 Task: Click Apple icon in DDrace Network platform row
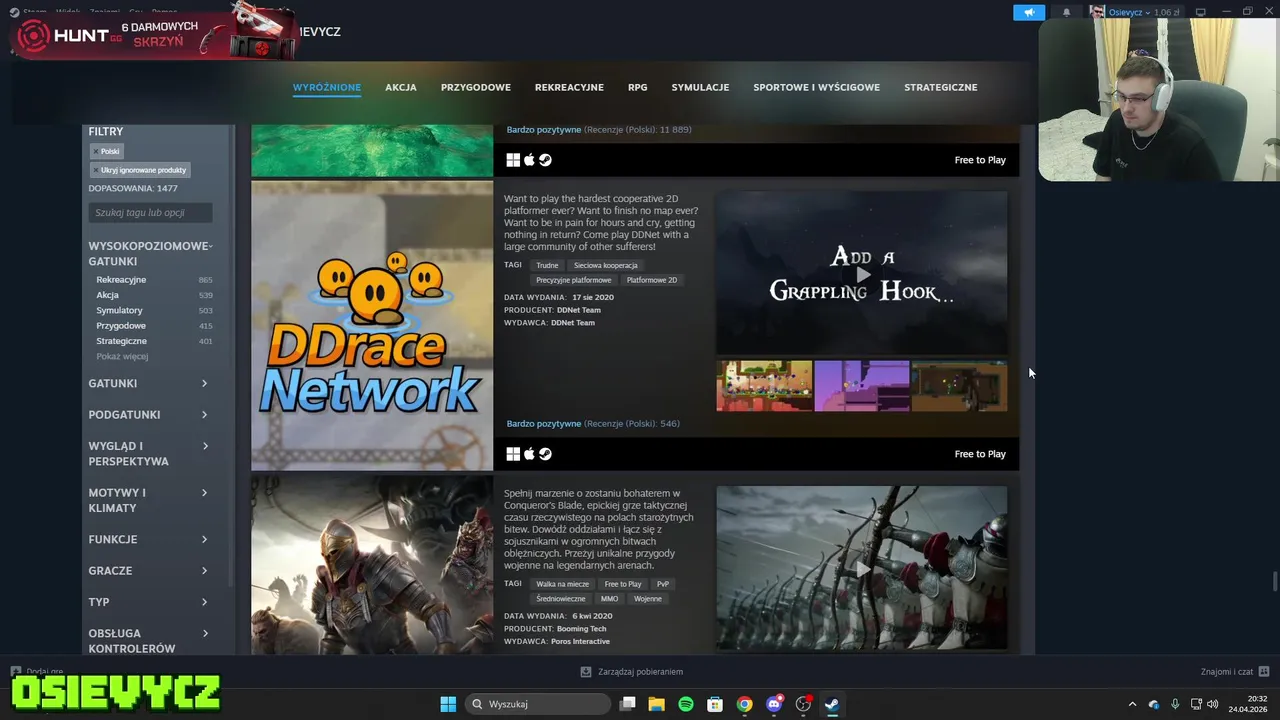(529, 454)
